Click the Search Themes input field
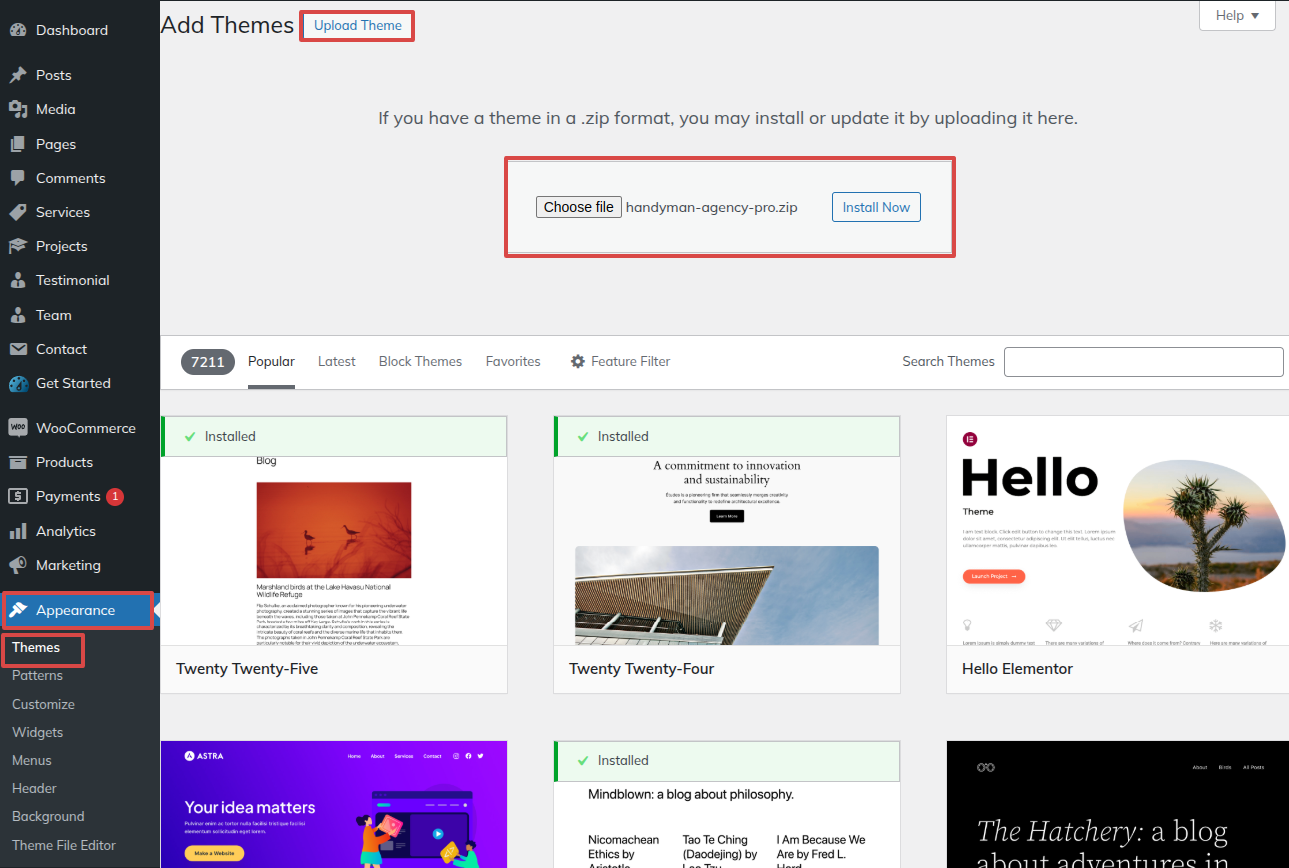The height and width of the screenshot is (868, 1289). click(x=1143, y=361)
